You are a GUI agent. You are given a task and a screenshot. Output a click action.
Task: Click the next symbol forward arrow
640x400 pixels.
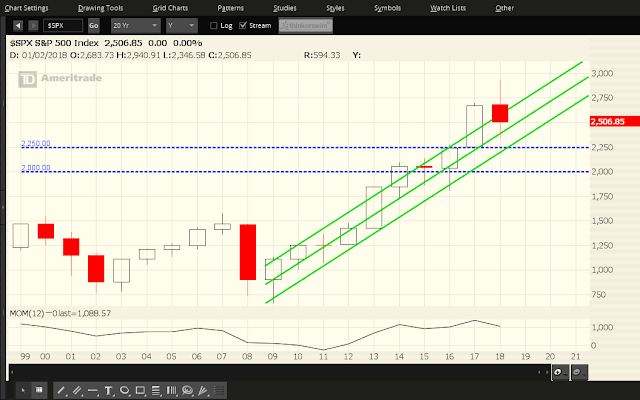33,26
